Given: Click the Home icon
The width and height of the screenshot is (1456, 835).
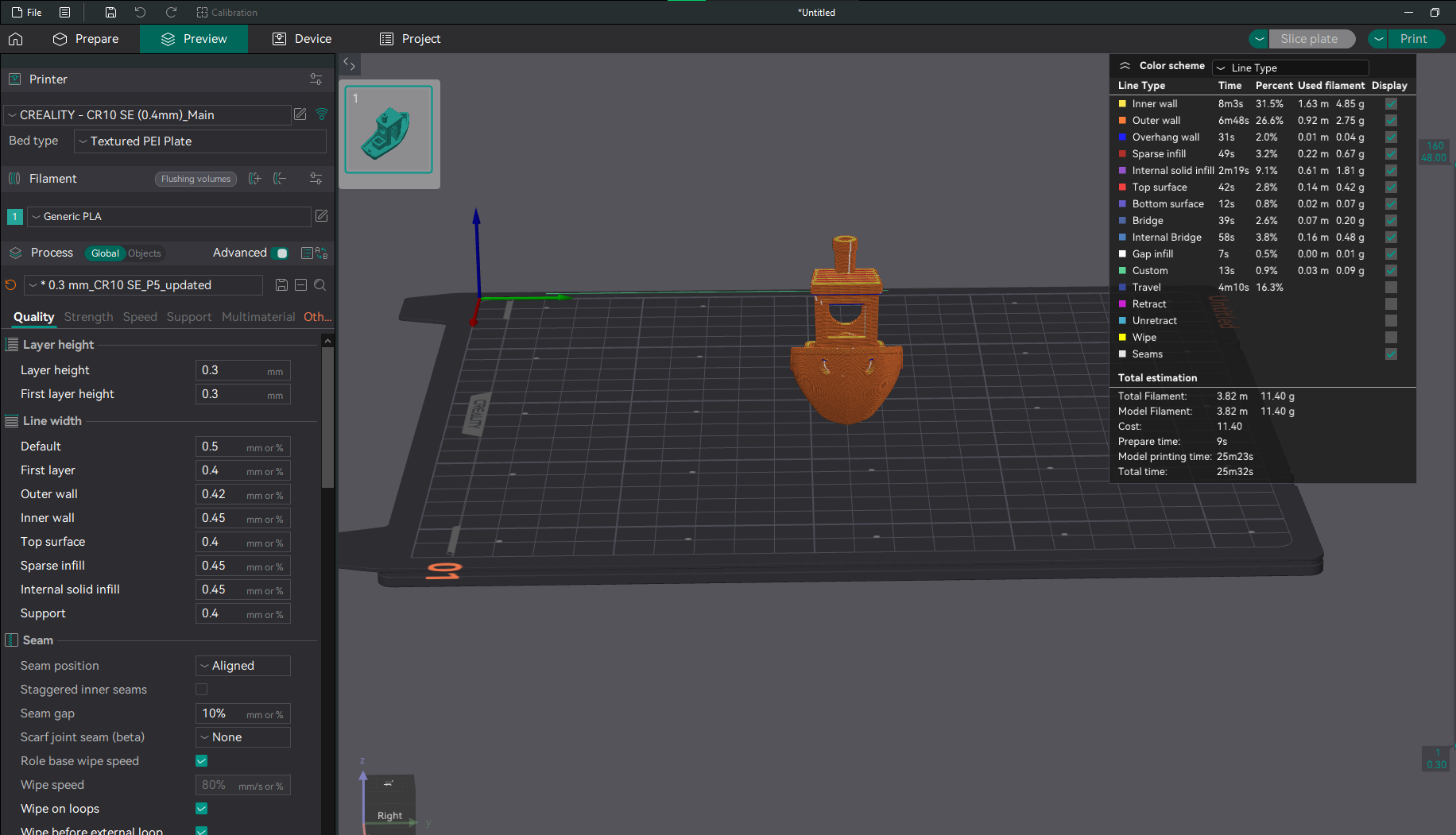Looking at the screenshot, I should [15, 38].
